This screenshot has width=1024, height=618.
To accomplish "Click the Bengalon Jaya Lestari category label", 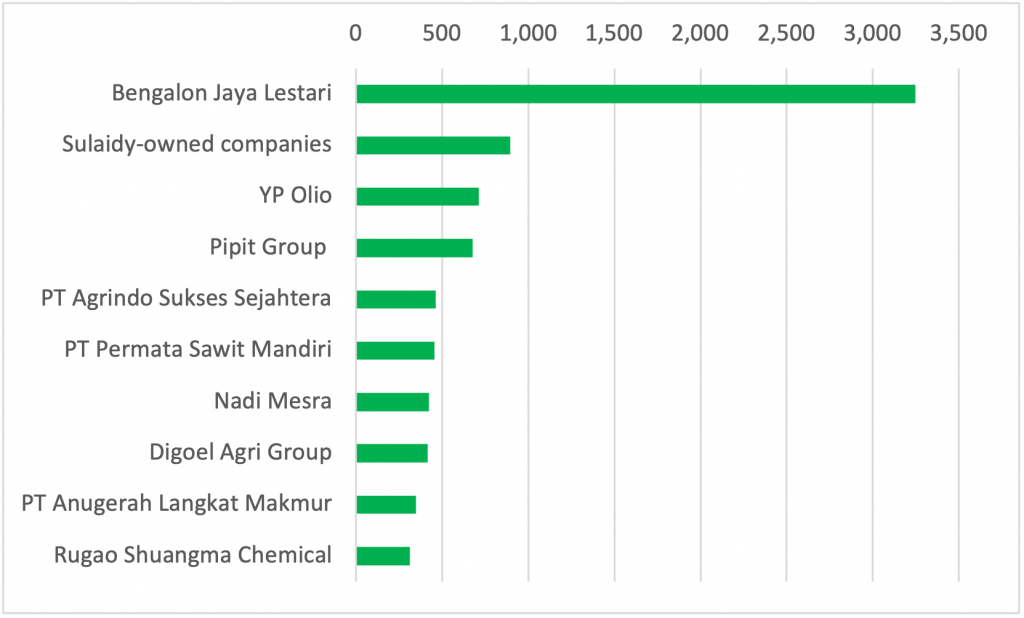I will point(221,94).
